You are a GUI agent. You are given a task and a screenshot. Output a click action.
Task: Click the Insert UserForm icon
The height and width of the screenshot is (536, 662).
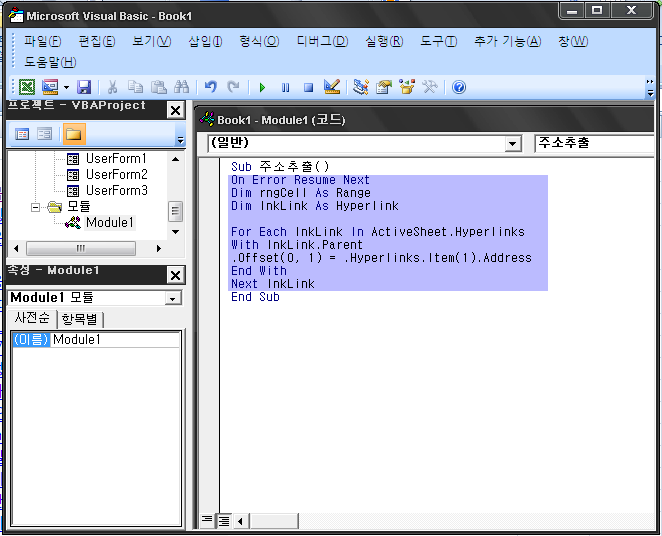click(x=50, y=87)
